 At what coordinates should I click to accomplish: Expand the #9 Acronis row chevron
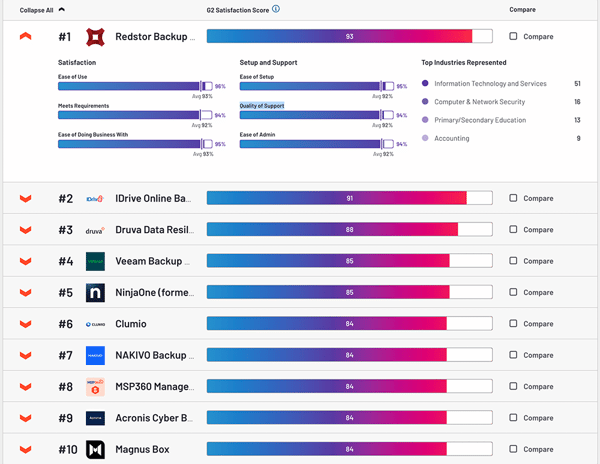pyautogui.click(x=25, y=418)
